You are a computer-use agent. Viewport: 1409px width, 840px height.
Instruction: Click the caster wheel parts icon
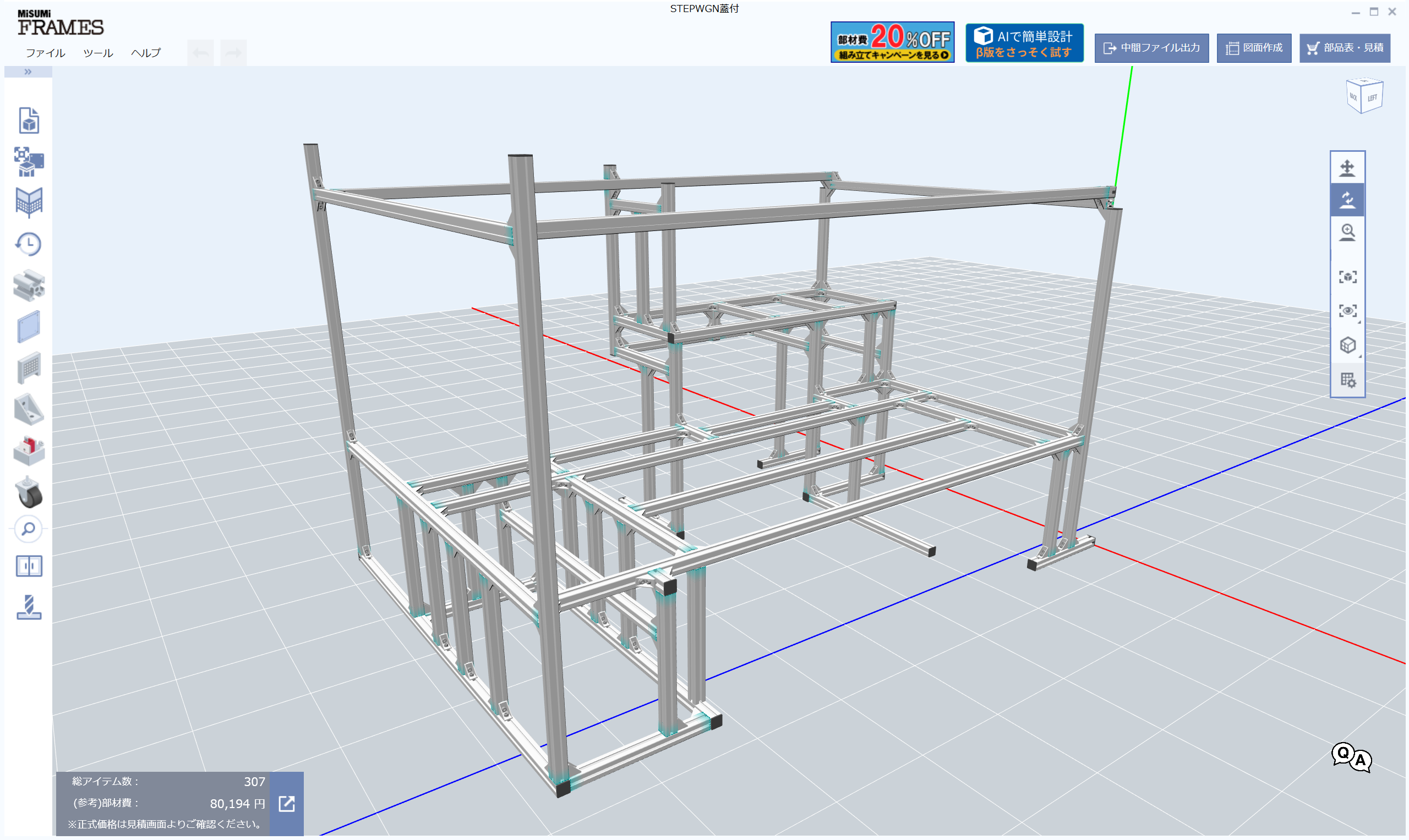28,492
